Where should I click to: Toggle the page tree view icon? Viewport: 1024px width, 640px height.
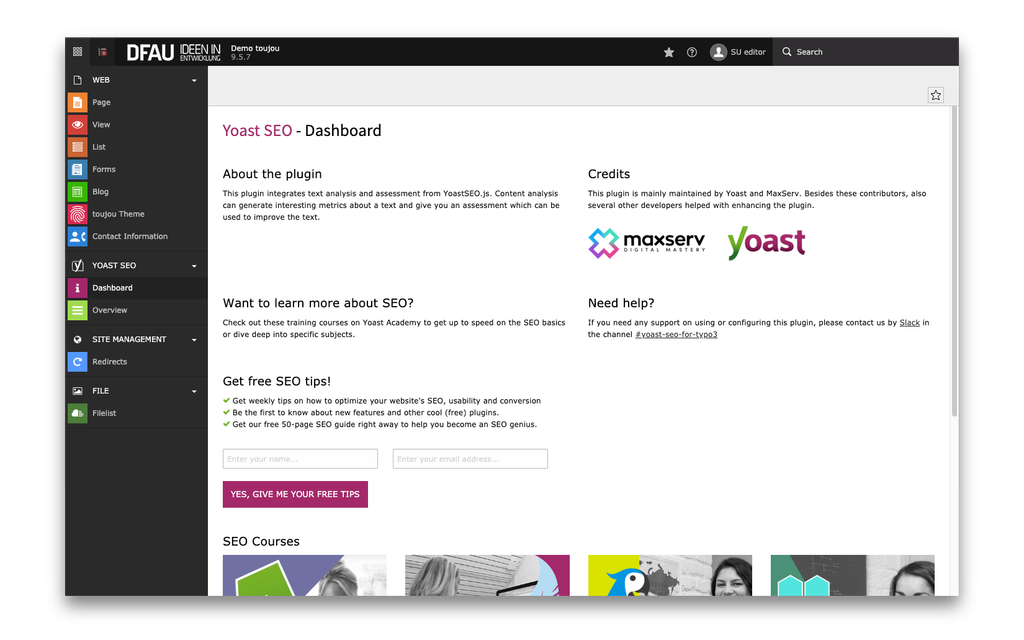point(102,52)
